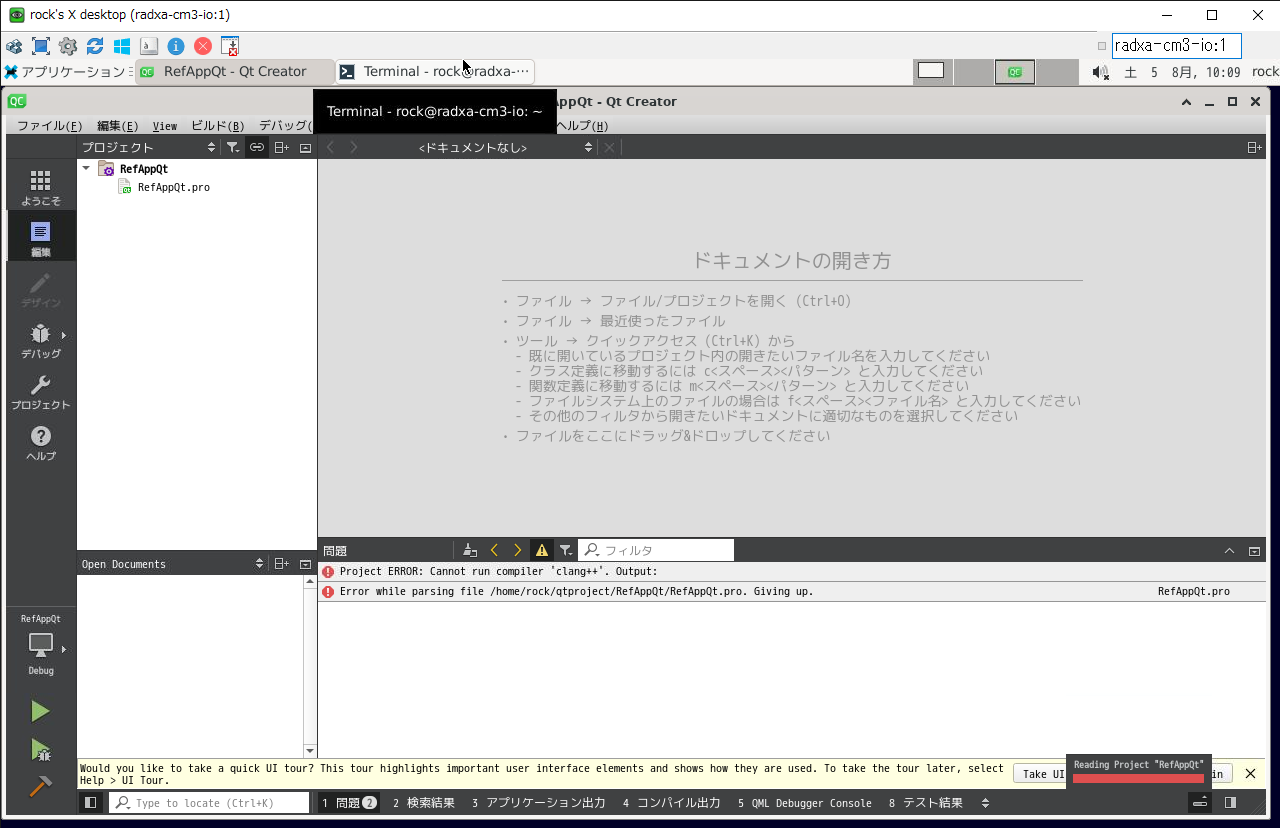Open the Welcome (ようこそ) mode
Viewport: 1280px width, 828px height.
(x=40, y=186)
